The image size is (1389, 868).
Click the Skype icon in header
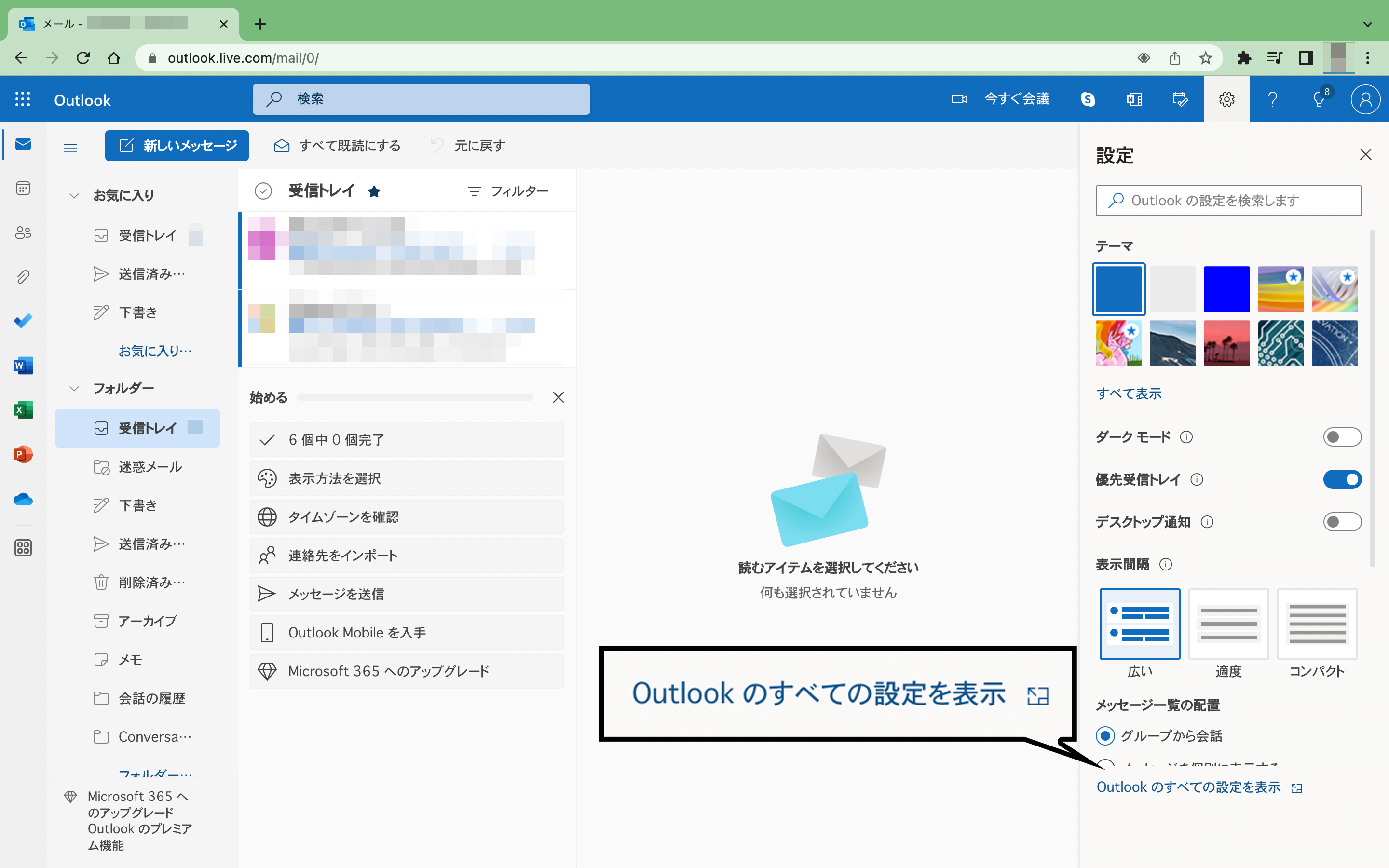[1088, 99]
